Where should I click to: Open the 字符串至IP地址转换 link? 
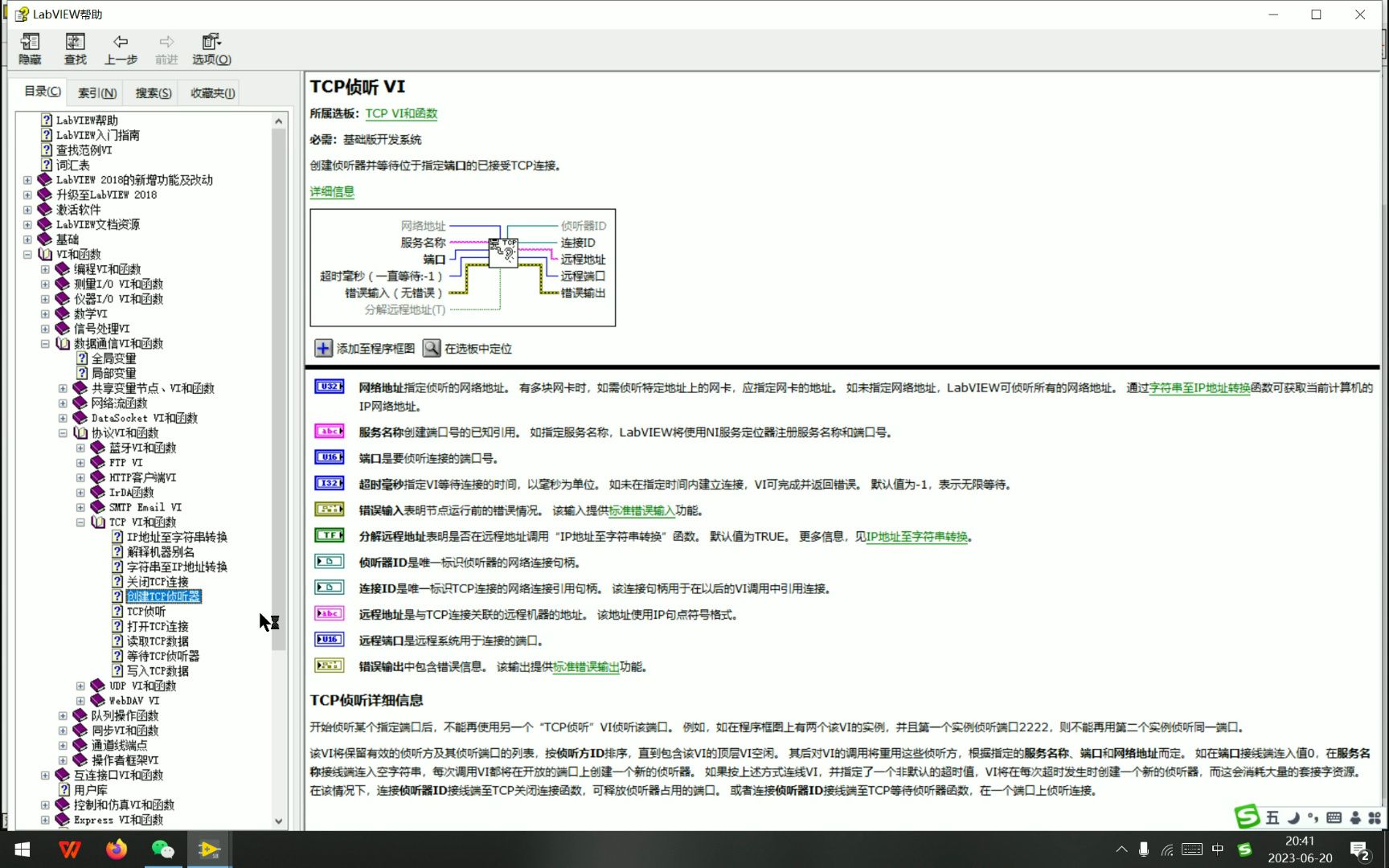click(1199, 387)
